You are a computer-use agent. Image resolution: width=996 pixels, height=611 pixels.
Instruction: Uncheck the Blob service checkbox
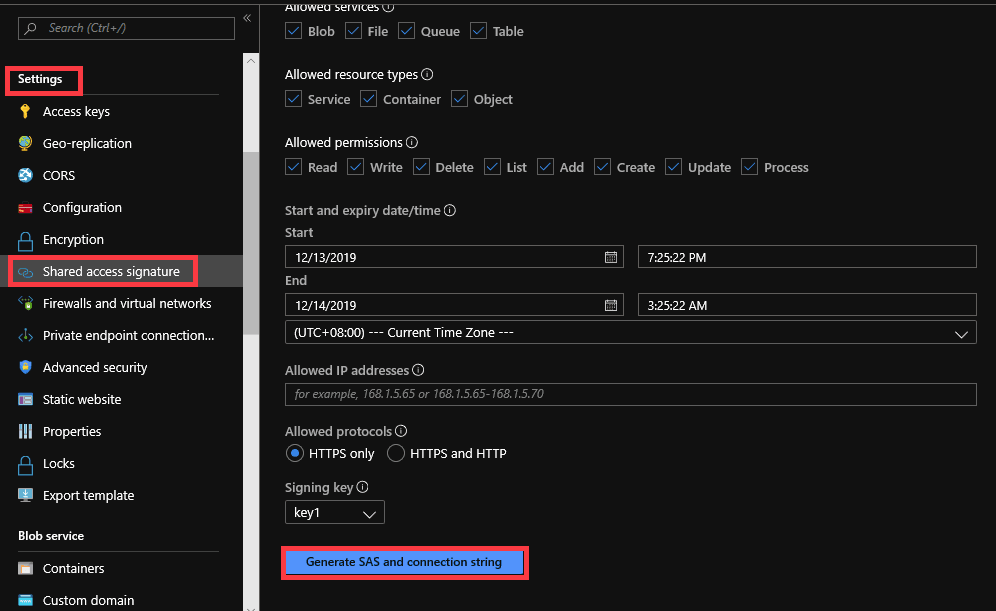point(294,31)
